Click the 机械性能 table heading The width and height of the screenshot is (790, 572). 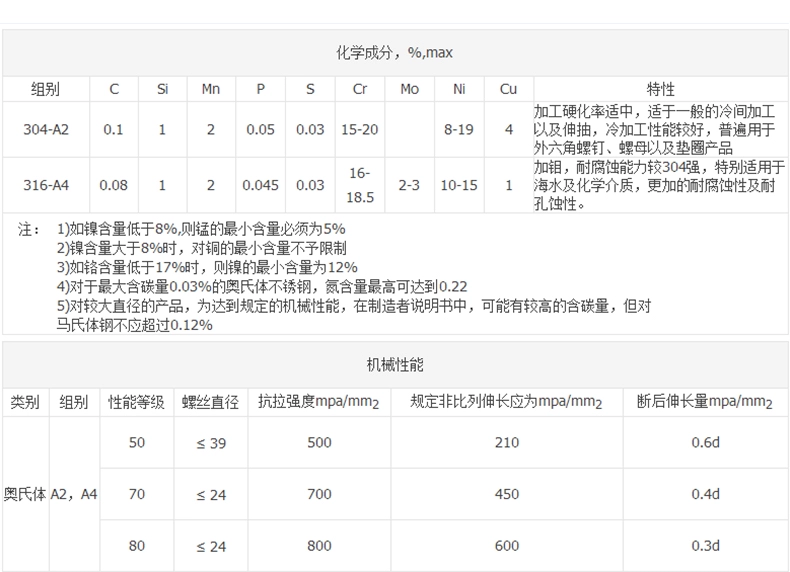tap(395, 365)
